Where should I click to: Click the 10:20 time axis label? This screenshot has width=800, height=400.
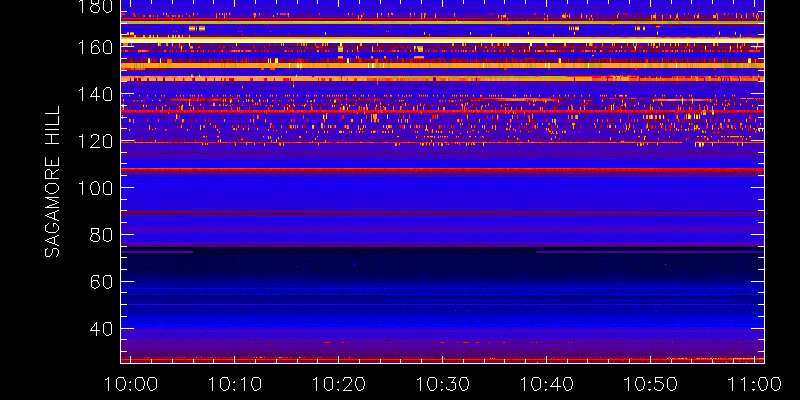point(338,384)
